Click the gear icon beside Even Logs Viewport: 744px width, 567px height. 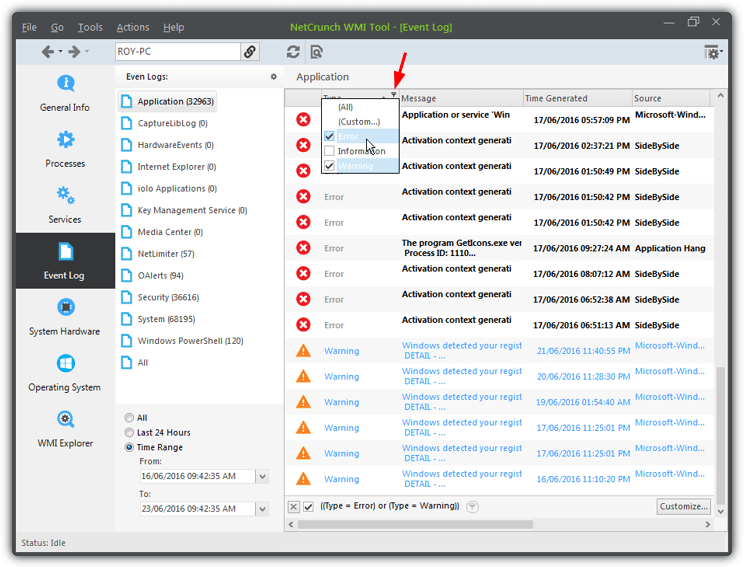[274, 76]
